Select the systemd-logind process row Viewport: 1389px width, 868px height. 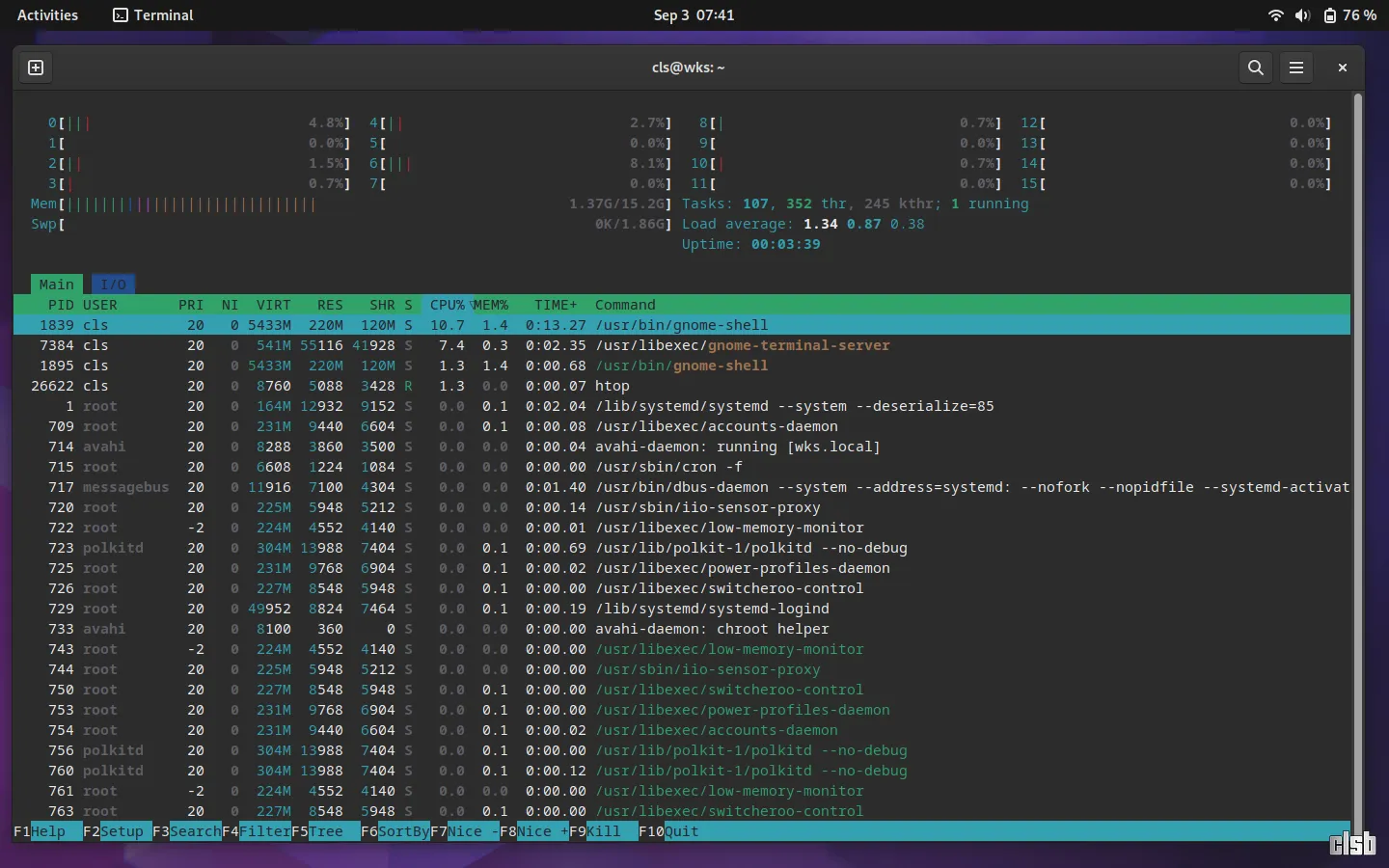[682, 609]
